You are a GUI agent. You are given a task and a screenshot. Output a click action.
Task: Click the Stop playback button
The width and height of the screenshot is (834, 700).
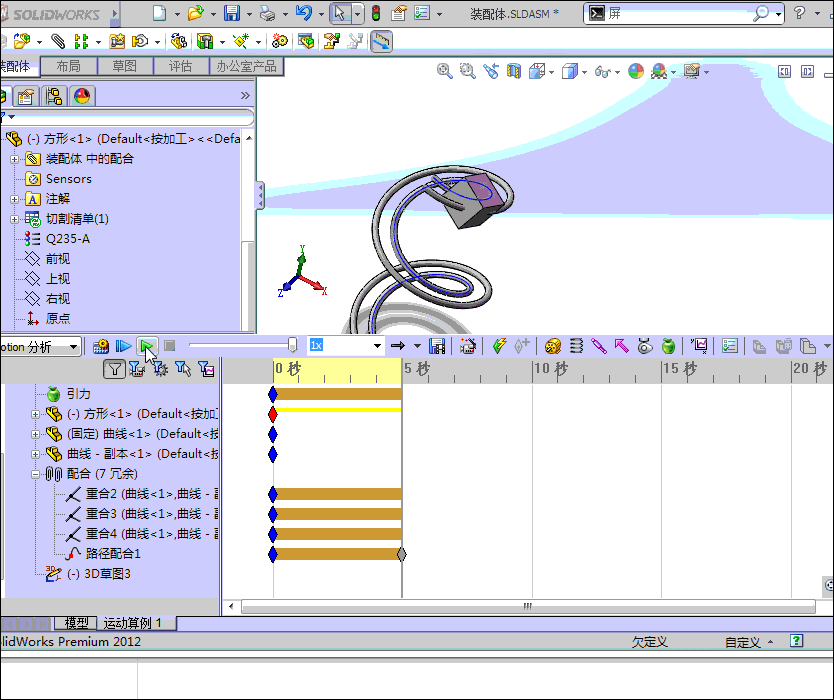170,346
